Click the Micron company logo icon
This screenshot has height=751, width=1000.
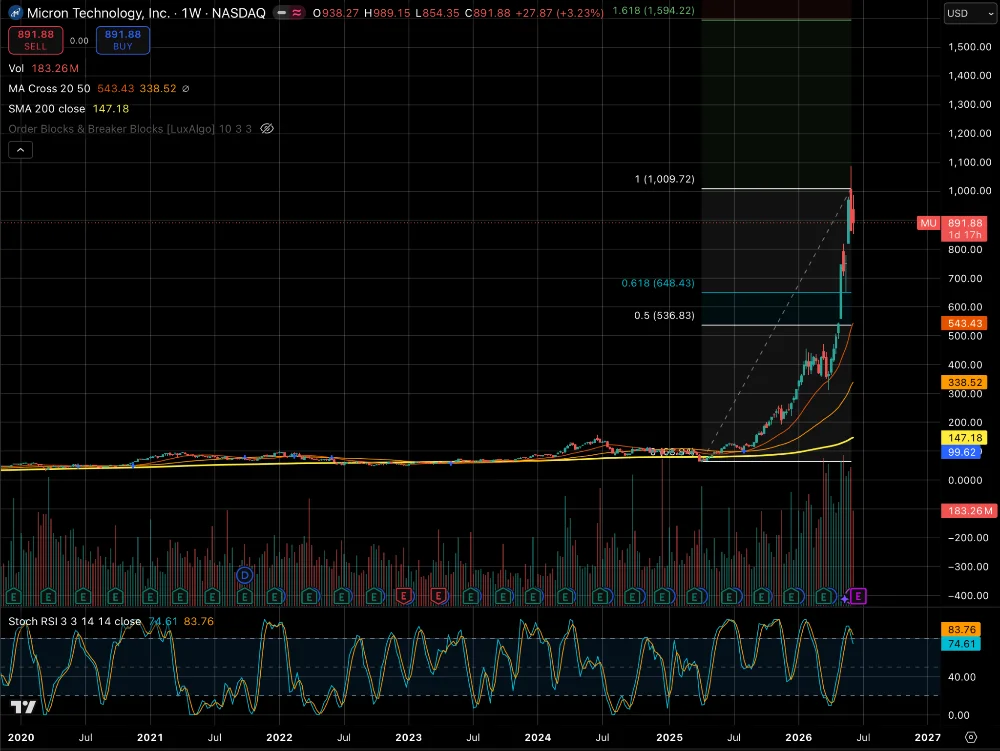(x=15, y=13)
